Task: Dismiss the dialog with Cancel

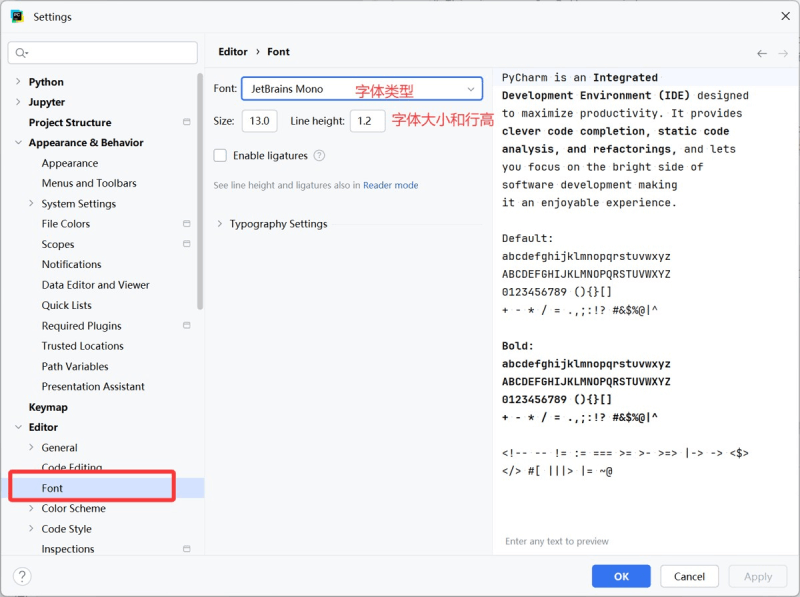Action: (x=689, y=576)
